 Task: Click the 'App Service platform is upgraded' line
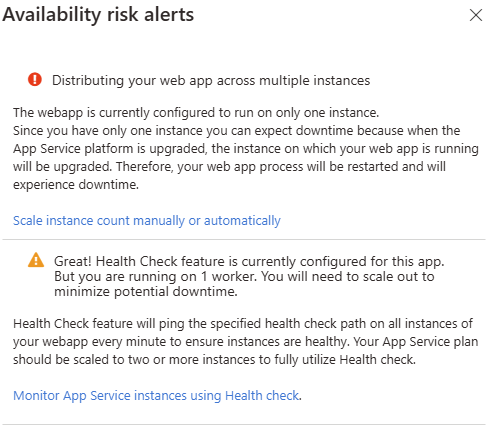pos(246,149)
